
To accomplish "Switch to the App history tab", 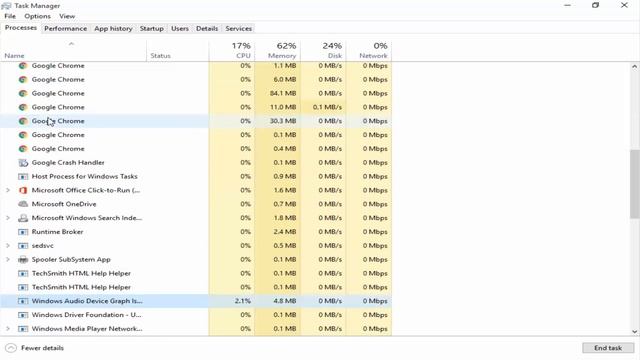I will point(113,29).
